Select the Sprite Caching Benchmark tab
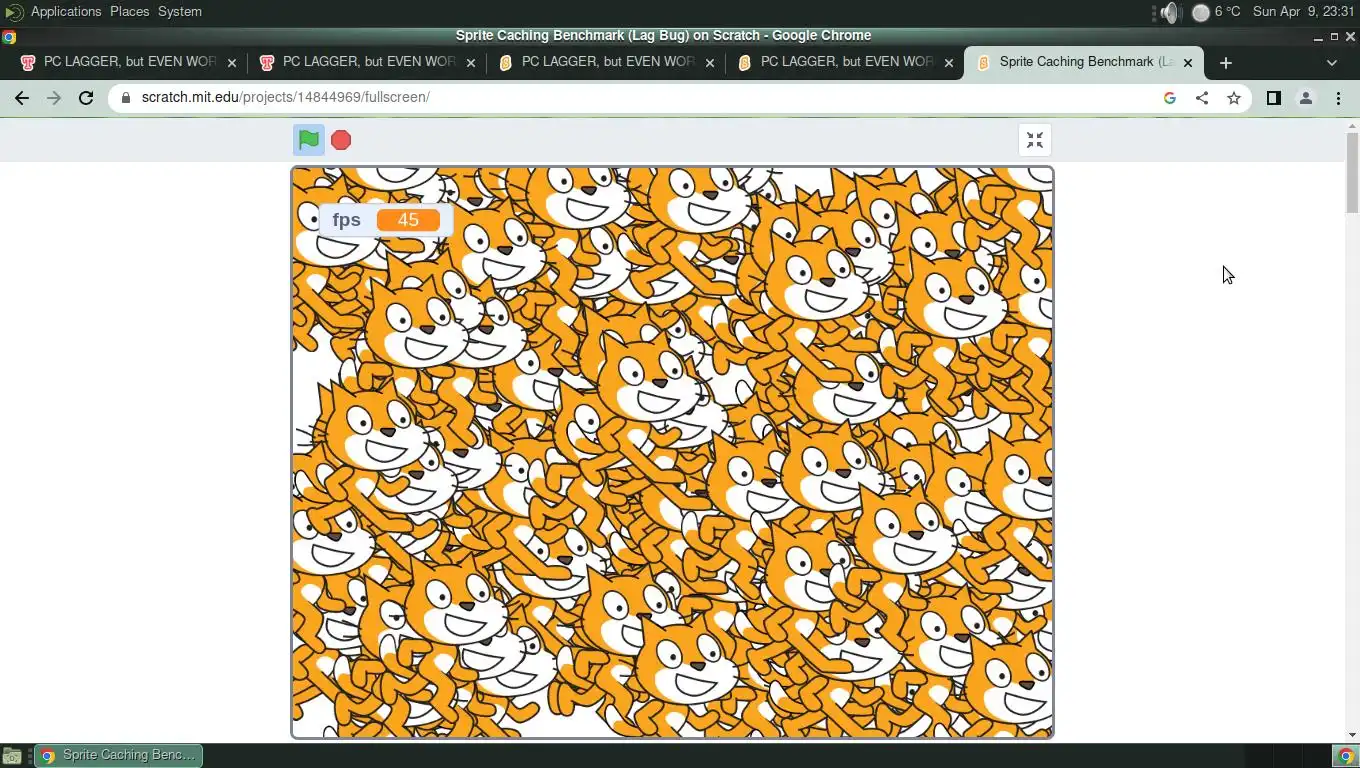Screen dimensions: 1360x768 1085,62
